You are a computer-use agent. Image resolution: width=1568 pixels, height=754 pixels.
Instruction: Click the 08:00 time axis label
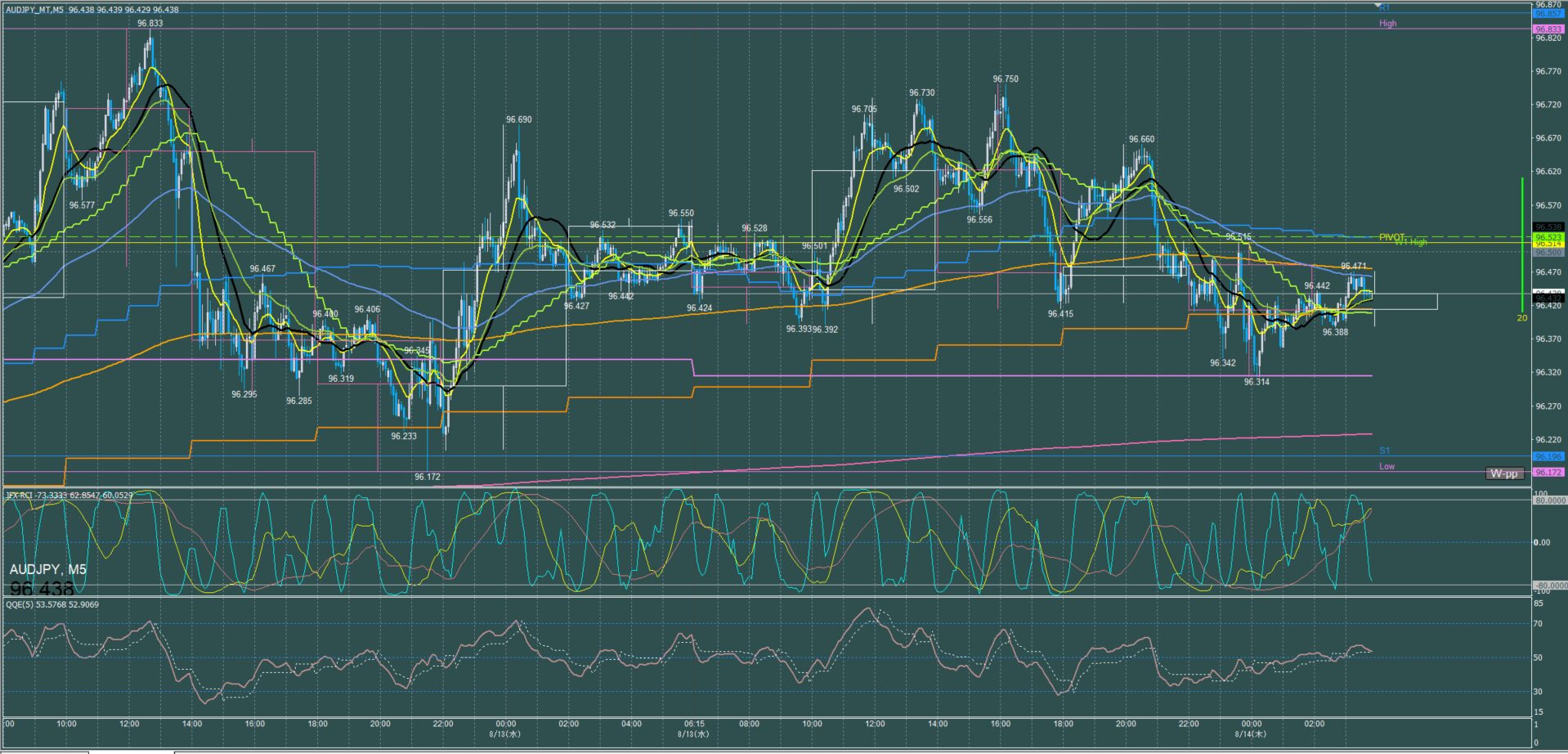pyautogui.click(x=749, y=724)
